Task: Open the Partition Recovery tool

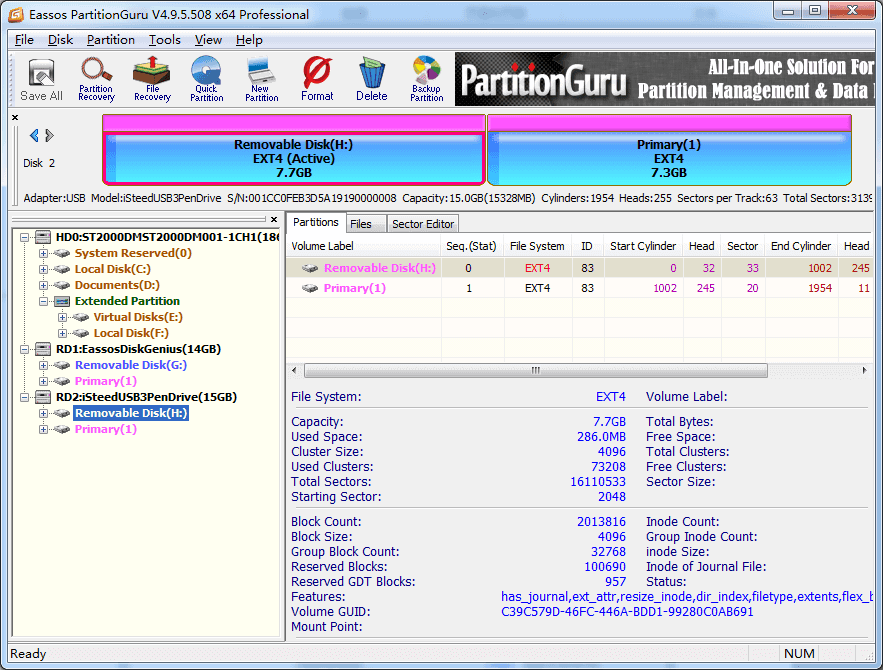Action: pos(96,80)
